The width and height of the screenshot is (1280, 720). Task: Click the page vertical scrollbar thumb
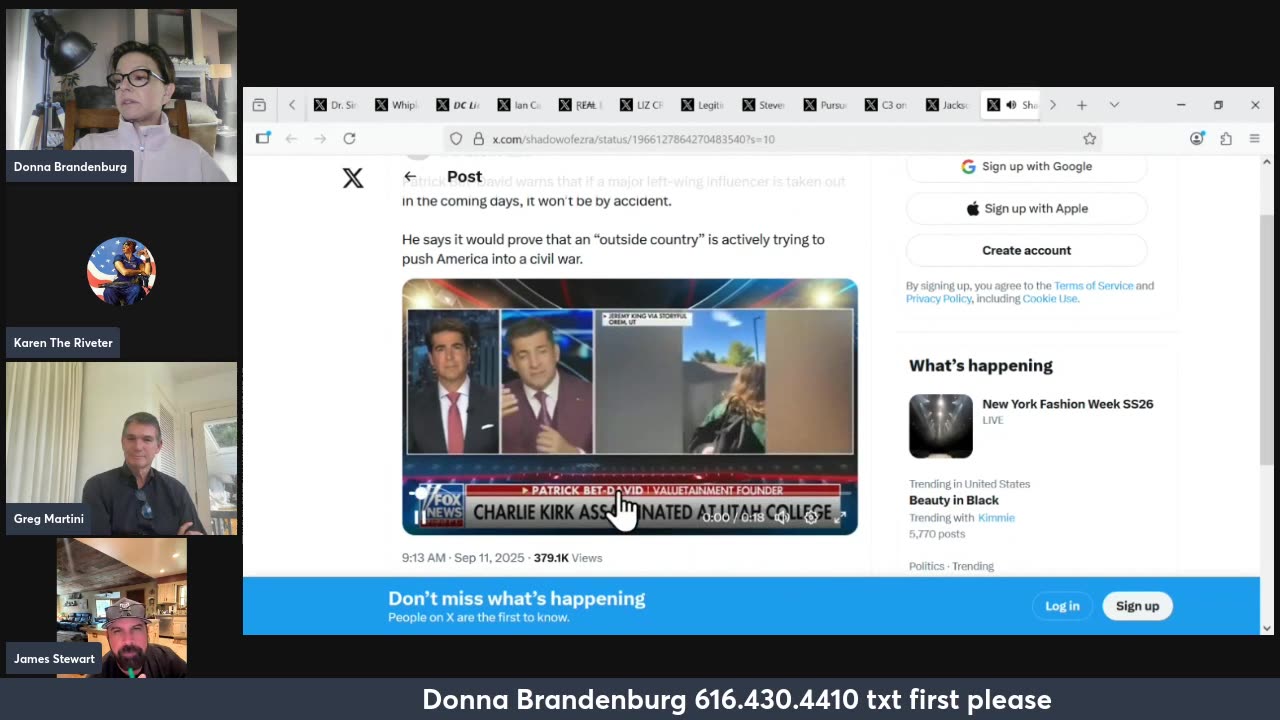pyautogui.click(x=1267, y=340)
